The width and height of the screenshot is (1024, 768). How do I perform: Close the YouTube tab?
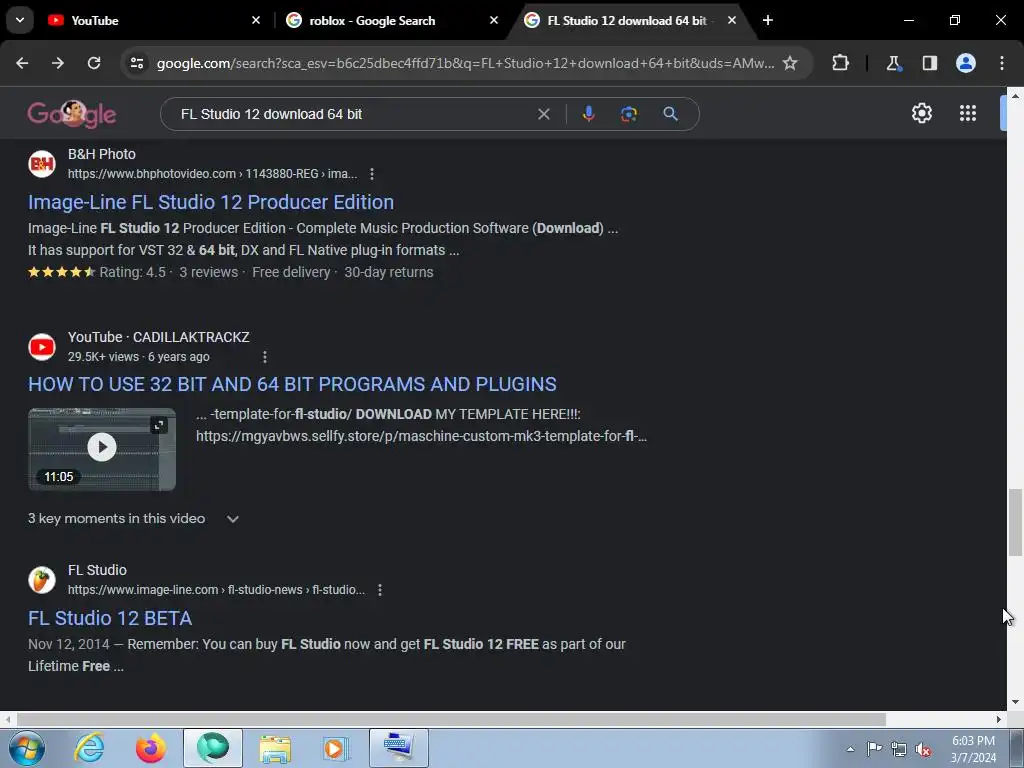[x=256, y=20]
